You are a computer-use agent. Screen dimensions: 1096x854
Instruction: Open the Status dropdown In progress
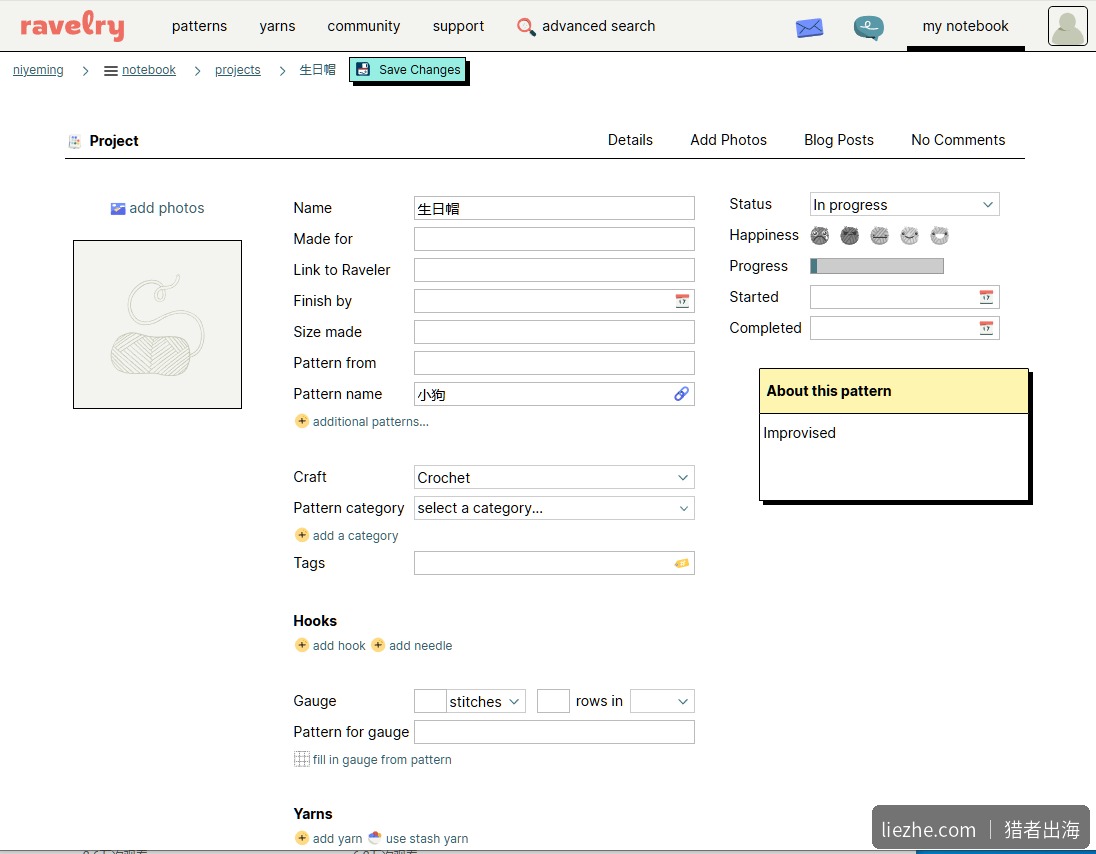[x=904, y=205]
